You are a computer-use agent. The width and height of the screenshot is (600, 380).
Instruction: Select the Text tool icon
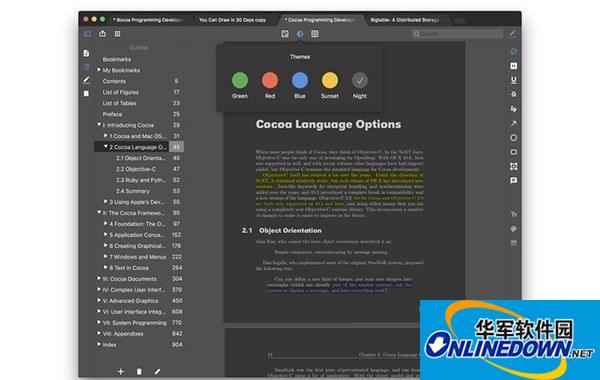[514, 214]
